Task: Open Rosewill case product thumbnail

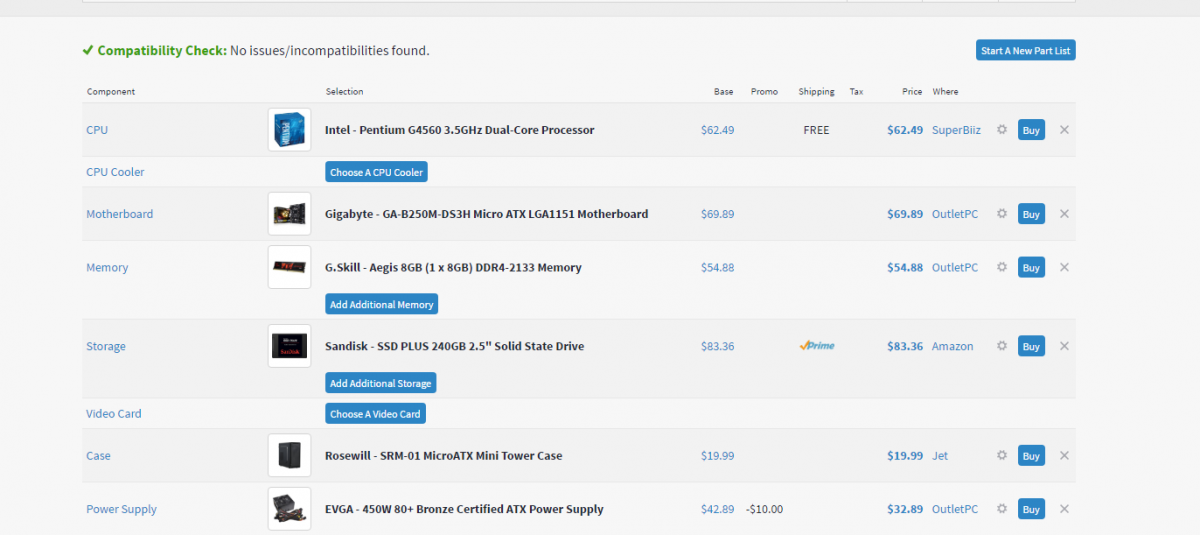Action: click(x=289, y=455)
